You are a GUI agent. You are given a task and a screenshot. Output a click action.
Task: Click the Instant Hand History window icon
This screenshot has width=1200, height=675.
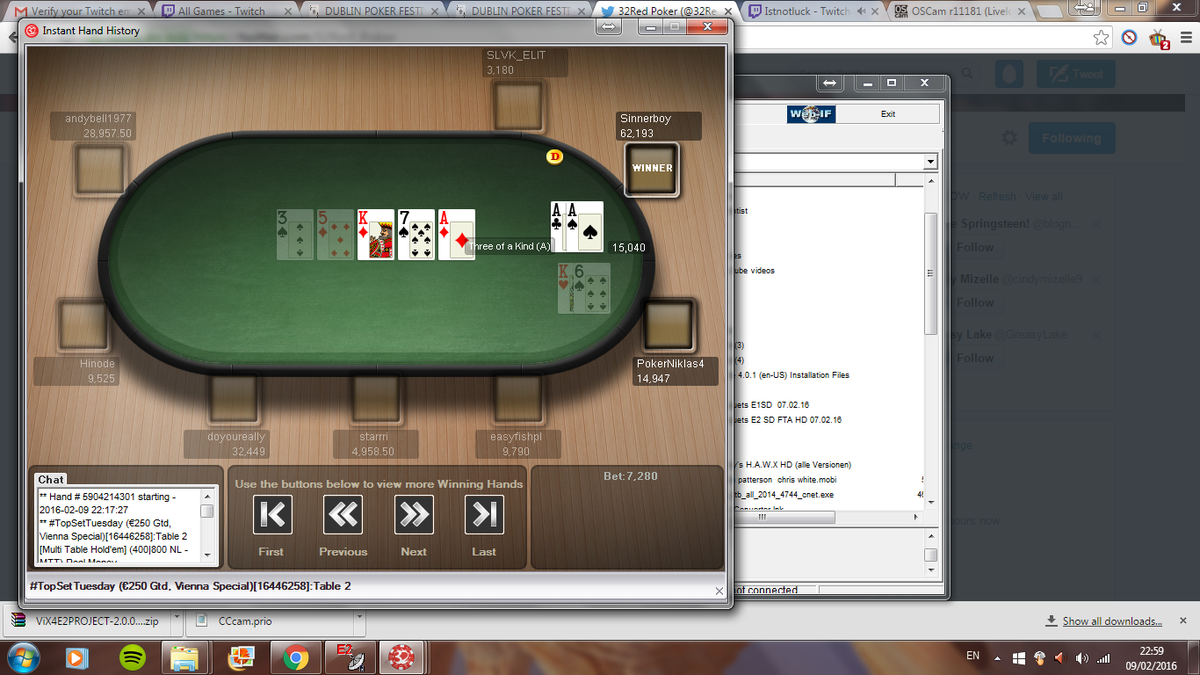[32, 30]
